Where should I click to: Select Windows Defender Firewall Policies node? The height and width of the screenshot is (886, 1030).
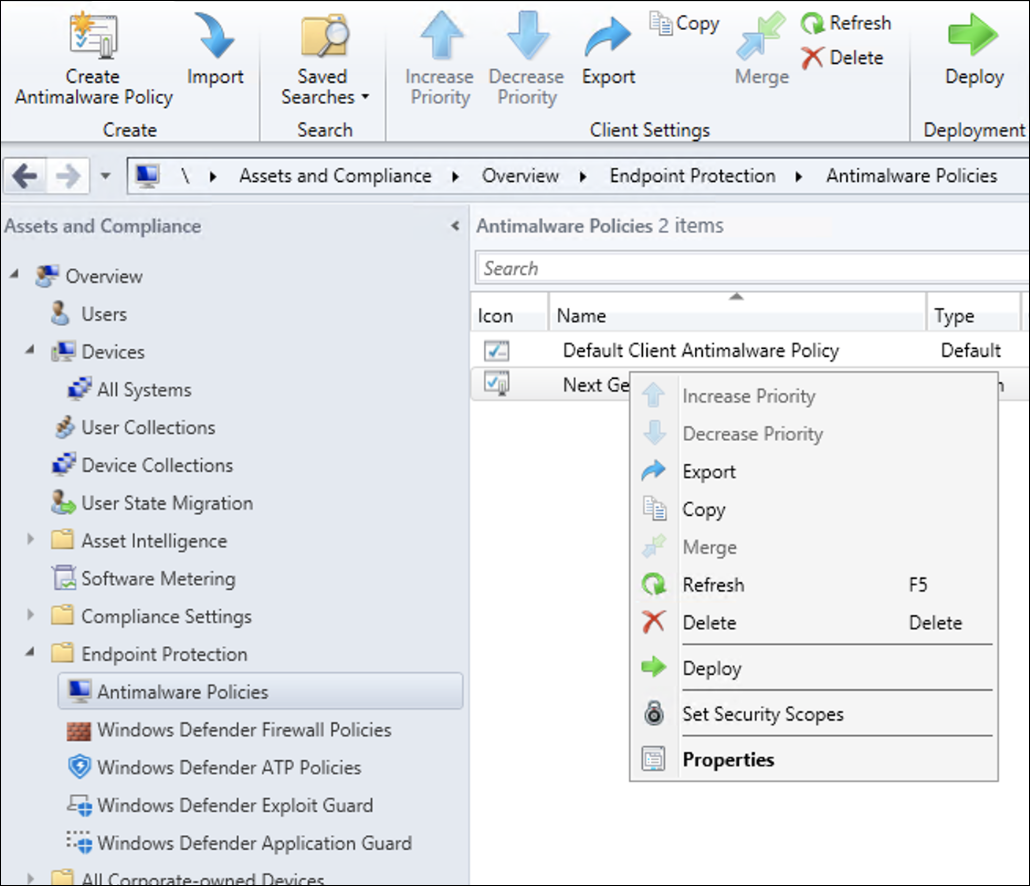coord(243,730)
